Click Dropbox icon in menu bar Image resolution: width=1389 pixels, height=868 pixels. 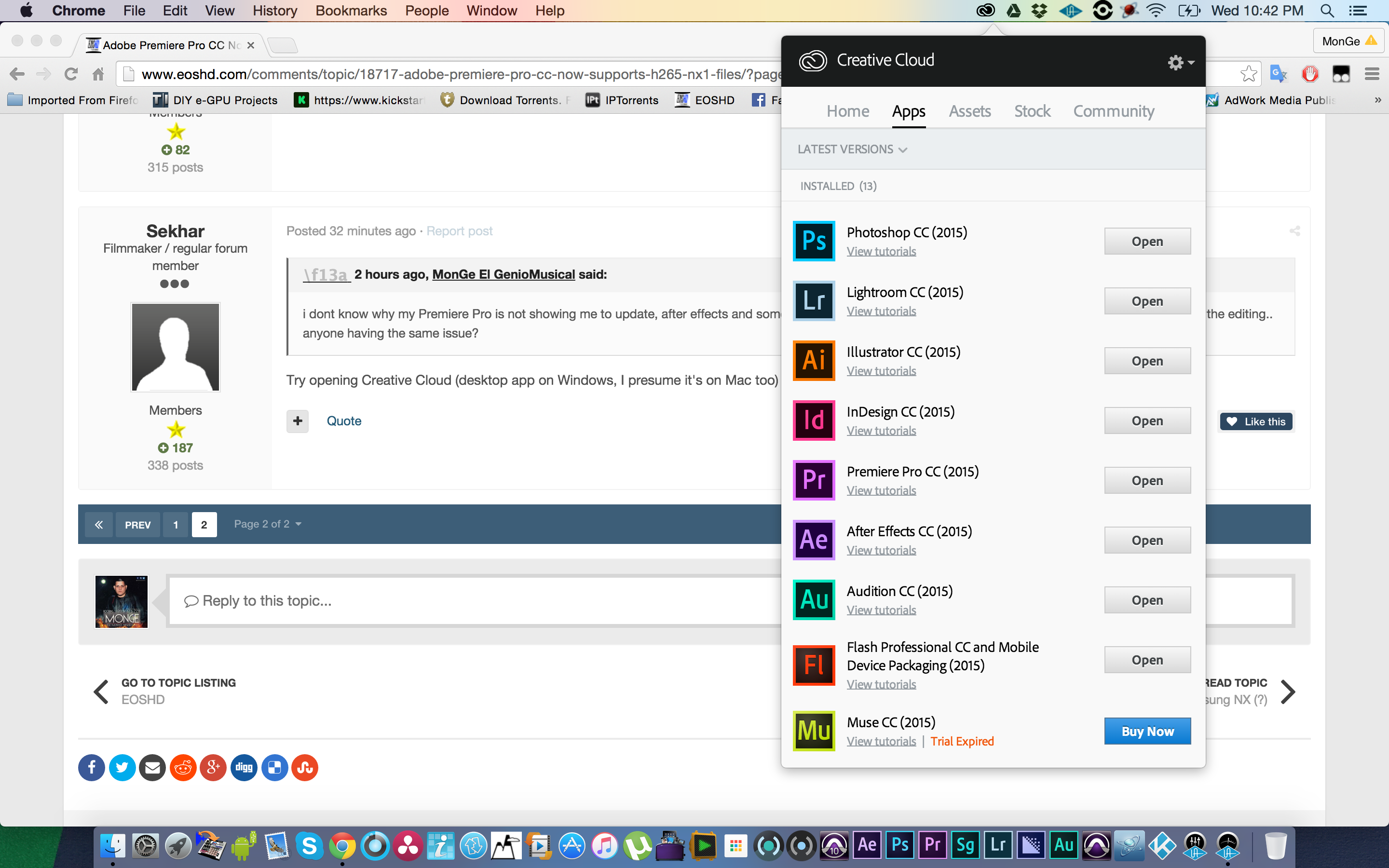tap(1039, 10)
